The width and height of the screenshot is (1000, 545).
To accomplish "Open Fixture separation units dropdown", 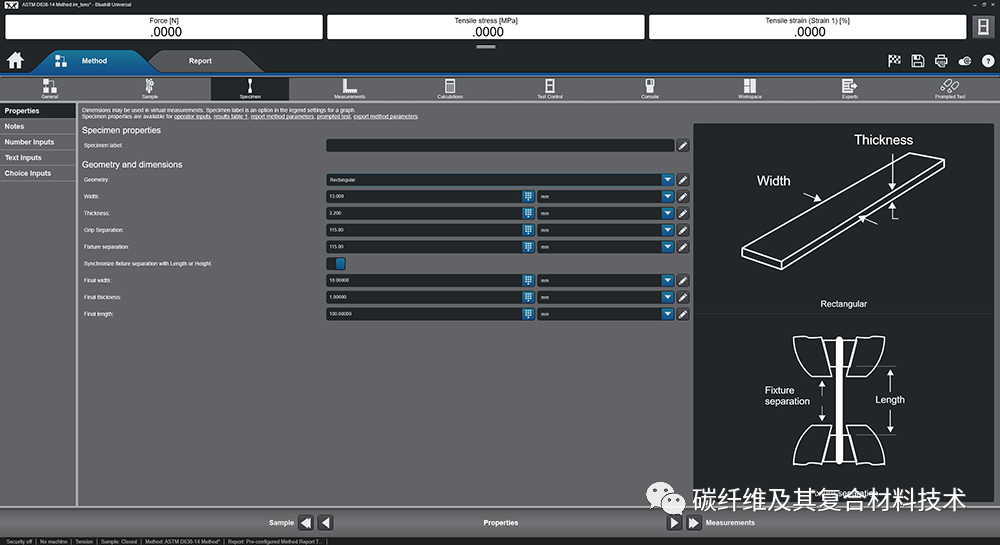I will (x=667, y=247).
